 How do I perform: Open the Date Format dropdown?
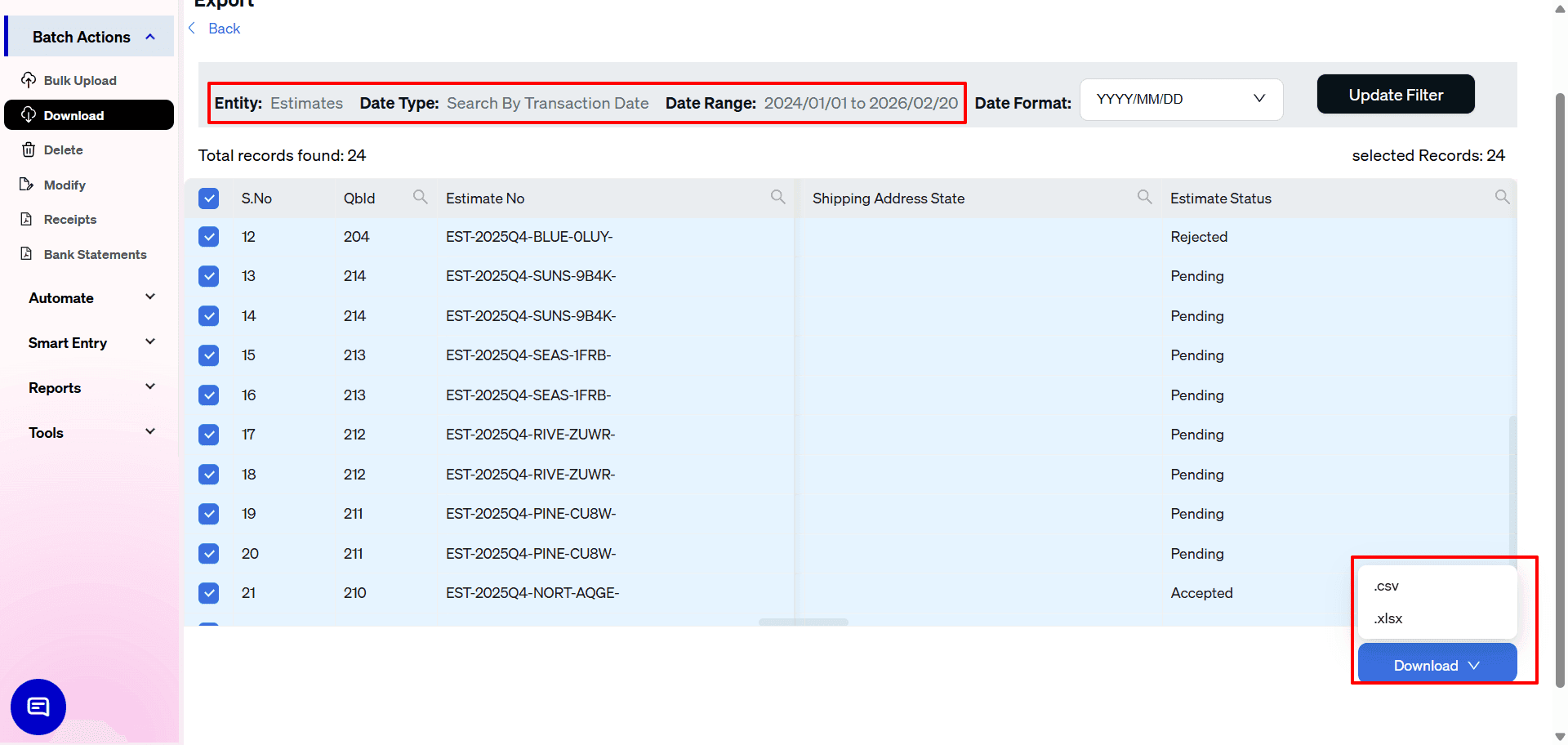tap(1179, 99)
